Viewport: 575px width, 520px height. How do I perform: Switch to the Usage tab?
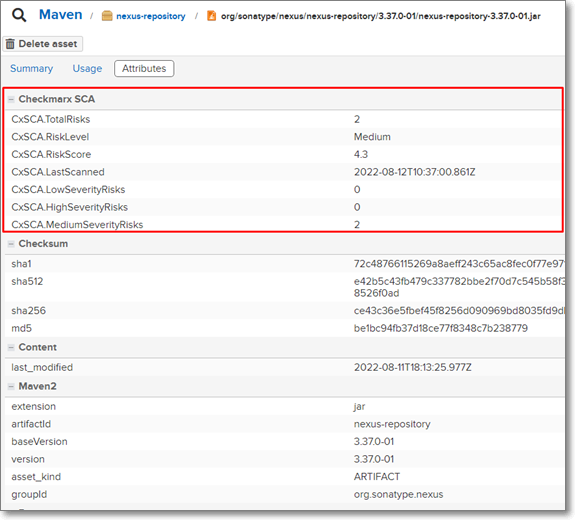tap(87, 69)
